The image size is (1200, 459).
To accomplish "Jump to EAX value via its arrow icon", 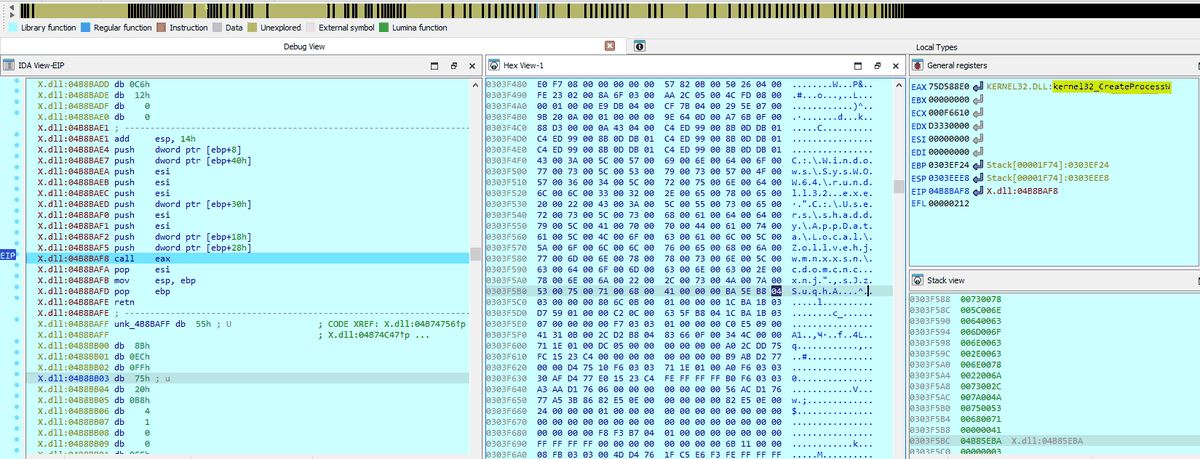I will coord(976,88).
